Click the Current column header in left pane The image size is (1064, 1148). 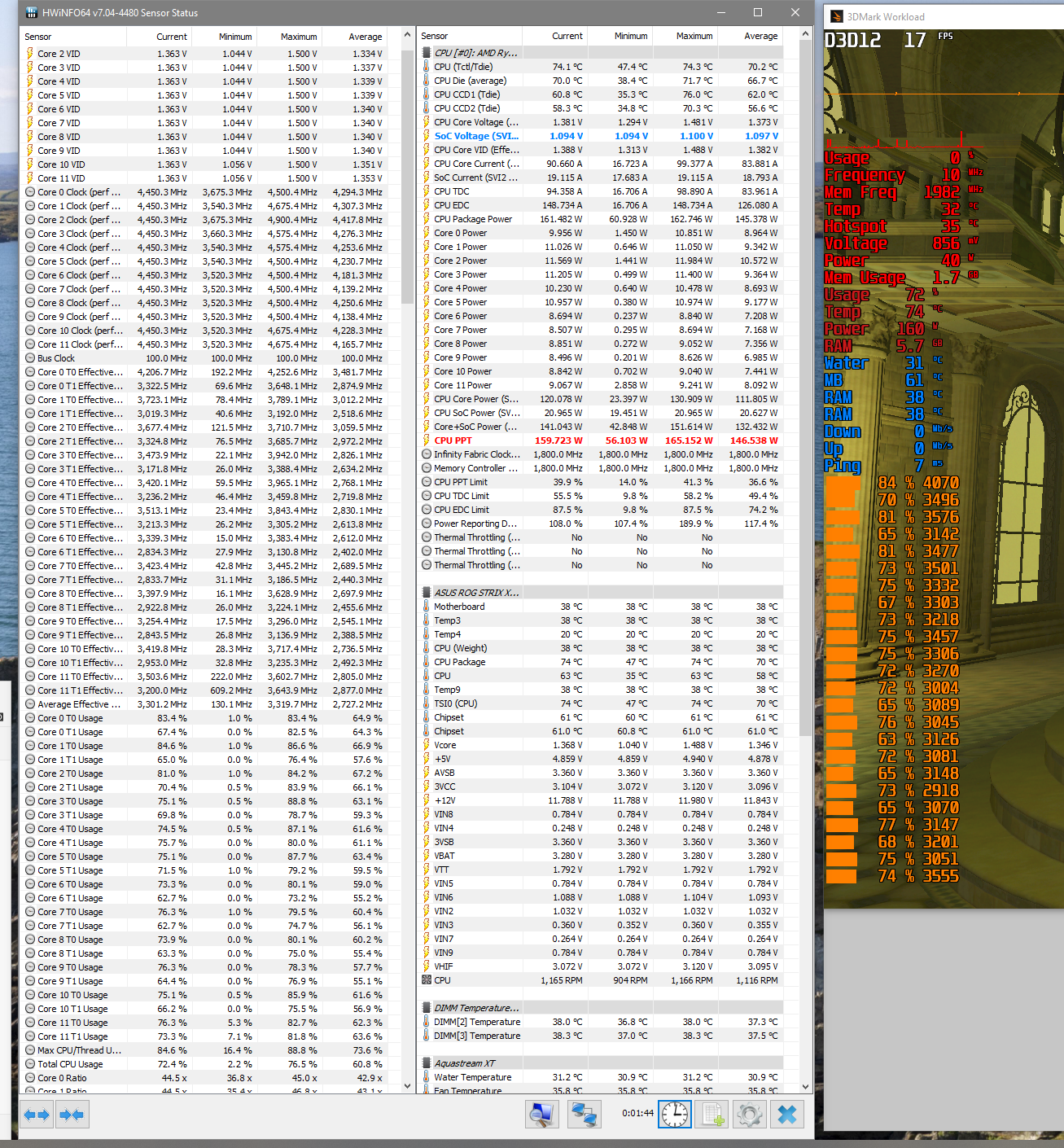point(160,37)
